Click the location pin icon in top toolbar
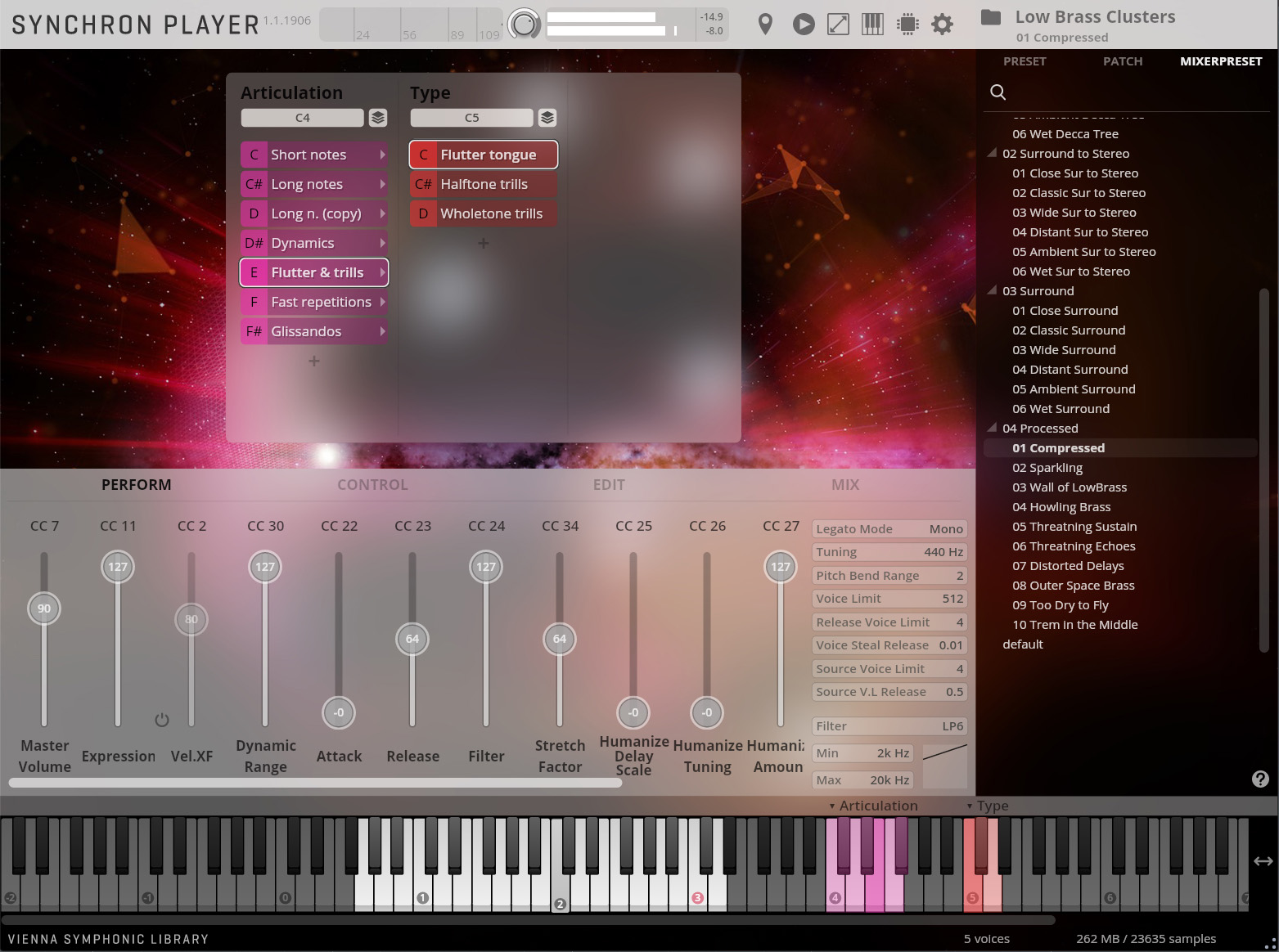 point(765,25)
